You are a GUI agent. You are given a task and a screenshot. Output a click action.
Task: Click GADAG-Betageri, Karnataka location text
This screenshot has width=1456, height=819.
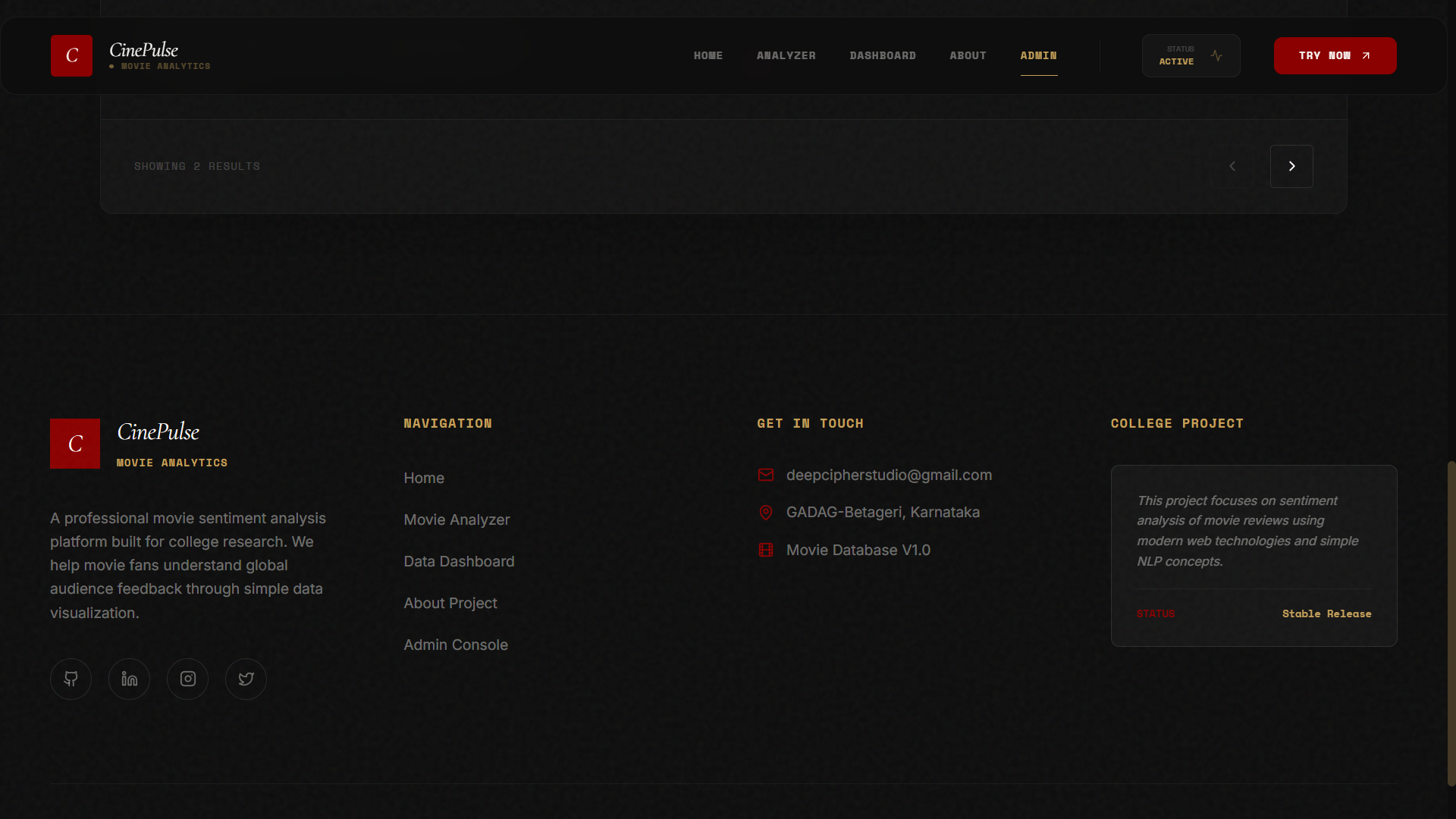tap(883, 513)
